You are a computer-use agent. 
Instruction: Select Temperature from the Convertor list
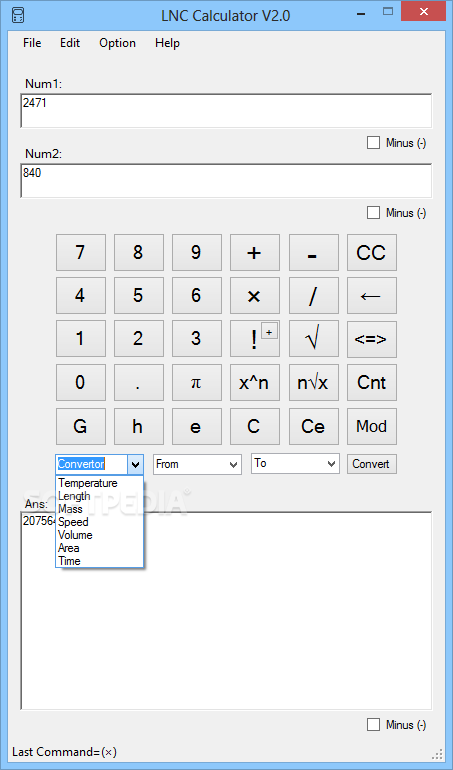pos(99,483)
